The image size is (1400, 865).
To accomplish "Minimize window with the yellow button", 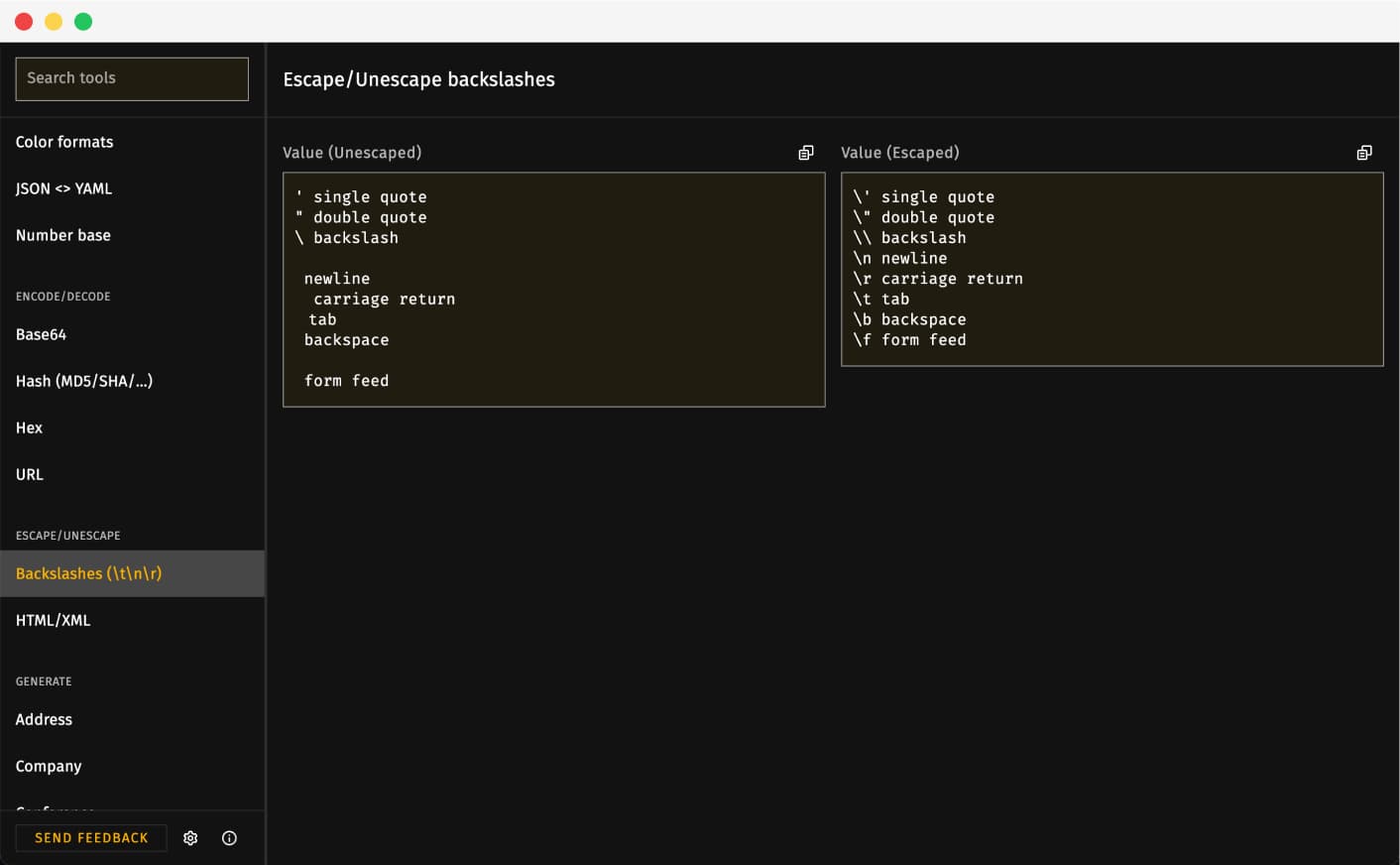I will [54, 22].
